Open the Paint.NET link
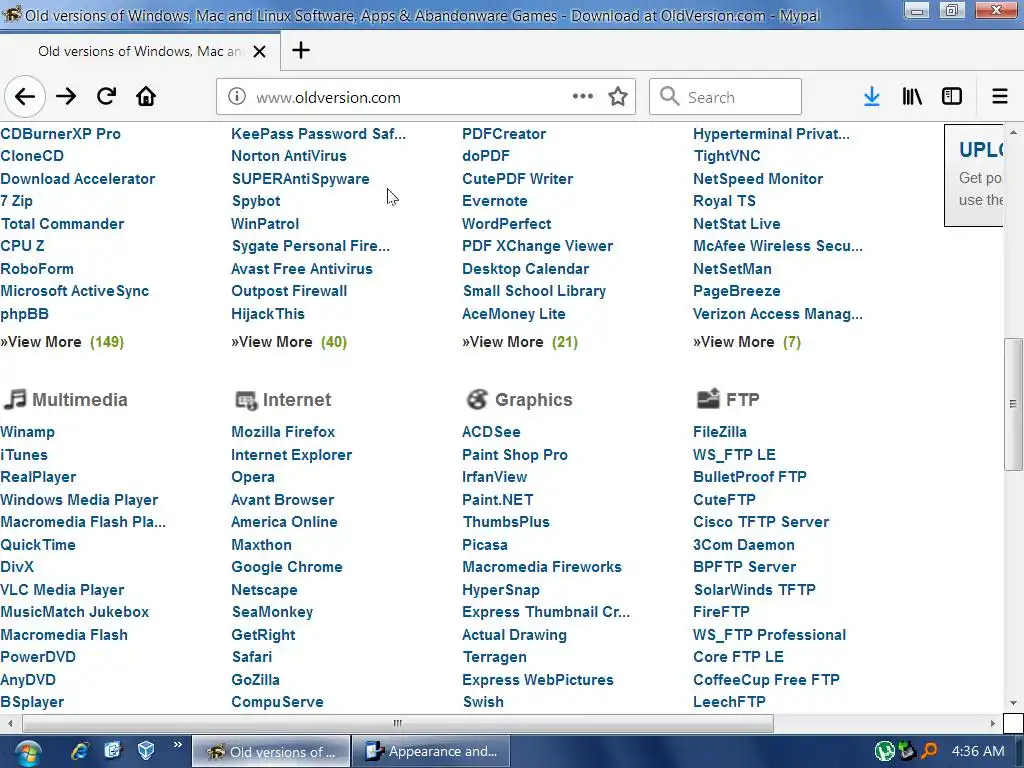 pyautogui.click(x=498, y=500)
